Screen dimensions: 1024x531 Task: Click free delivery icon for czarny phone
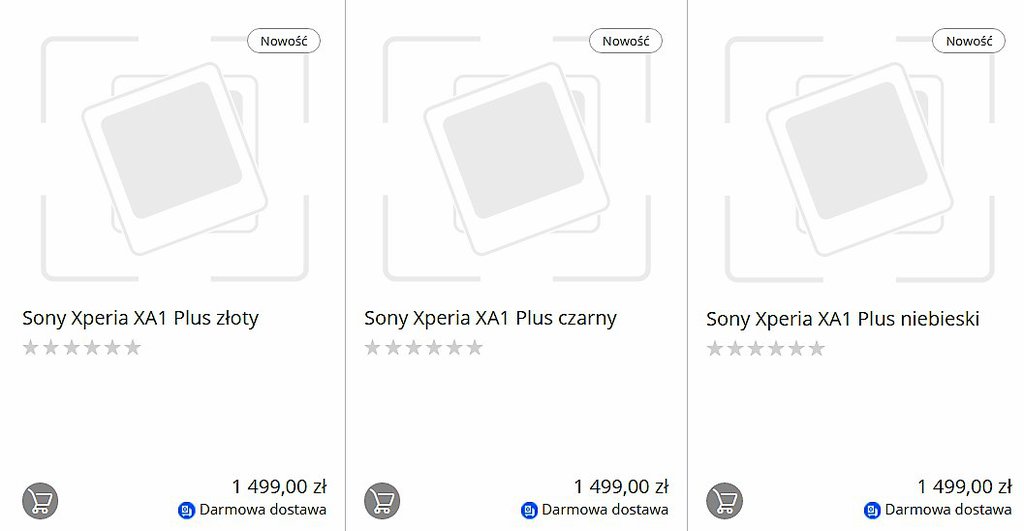529,510
